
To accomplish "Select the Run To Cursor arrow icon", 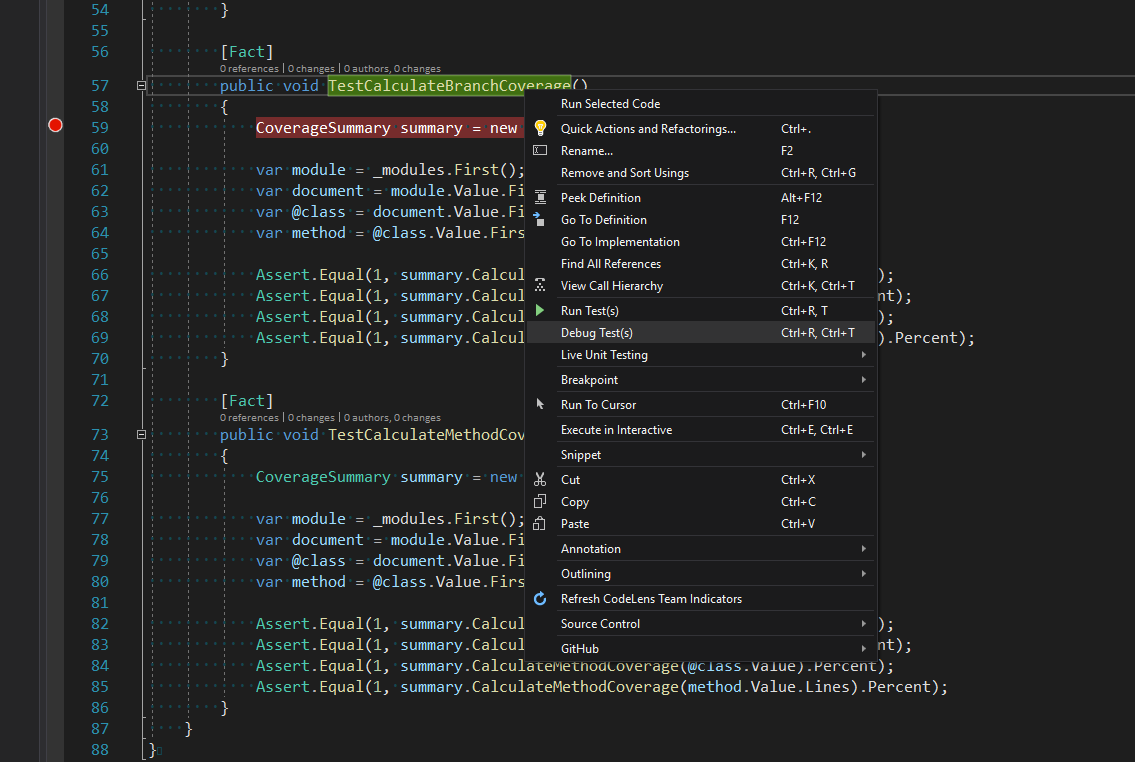I will pos(540,404).
